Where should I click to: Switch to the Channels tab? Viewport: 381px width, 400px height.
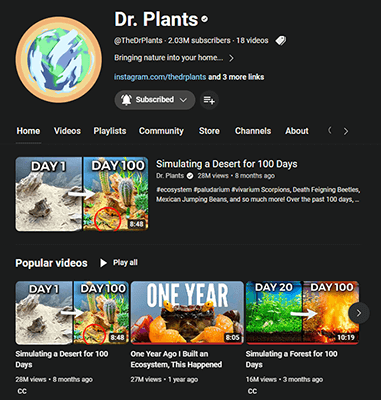pyautogui.click(x=253, y=131)
